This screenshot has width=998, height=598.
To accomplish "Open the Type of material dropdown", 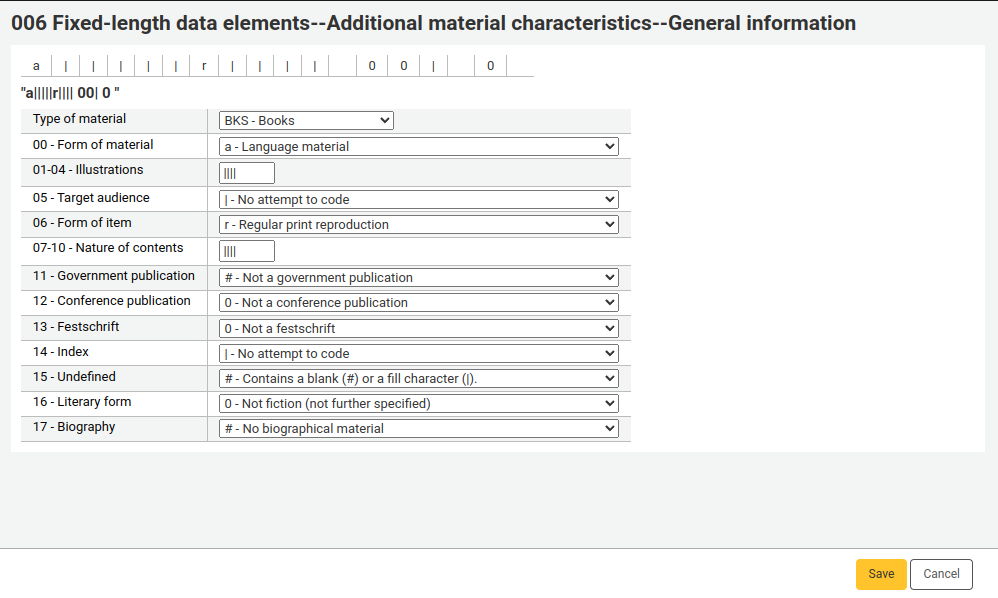I will [x=306, y=121].
